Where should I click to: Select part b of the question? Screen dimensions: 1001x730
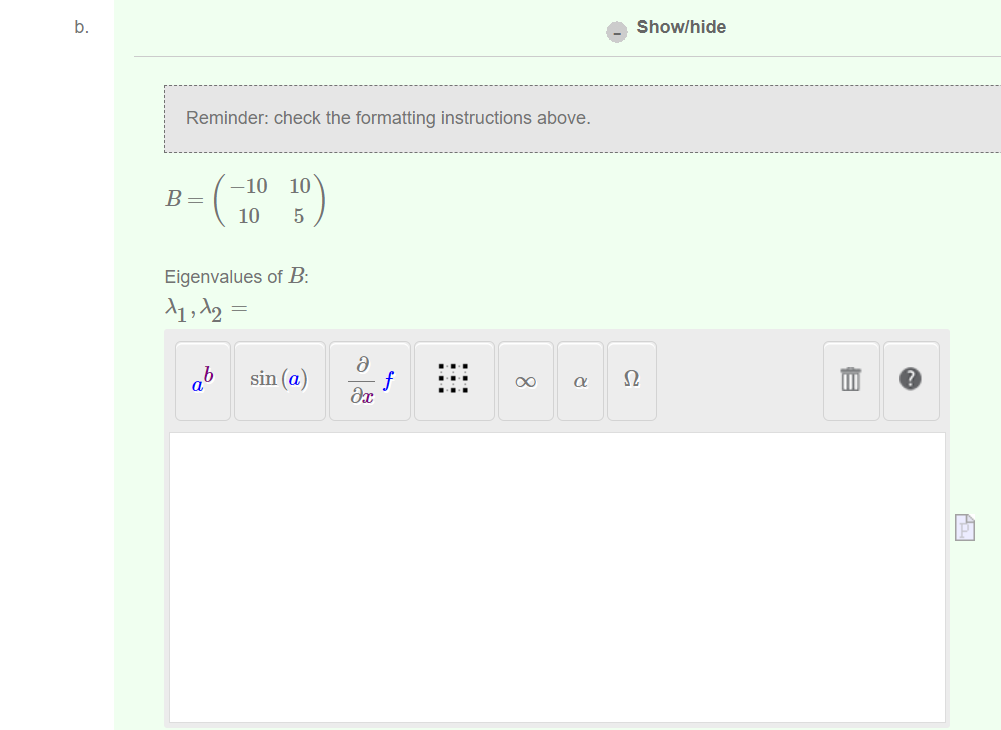tap(80, 28)
